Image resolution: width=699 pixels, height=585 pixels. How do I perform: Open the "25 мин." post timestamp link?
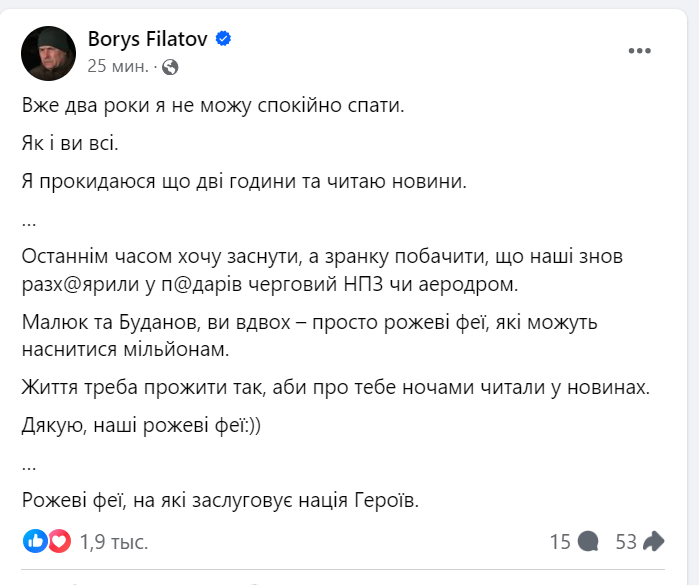[118, 67]
